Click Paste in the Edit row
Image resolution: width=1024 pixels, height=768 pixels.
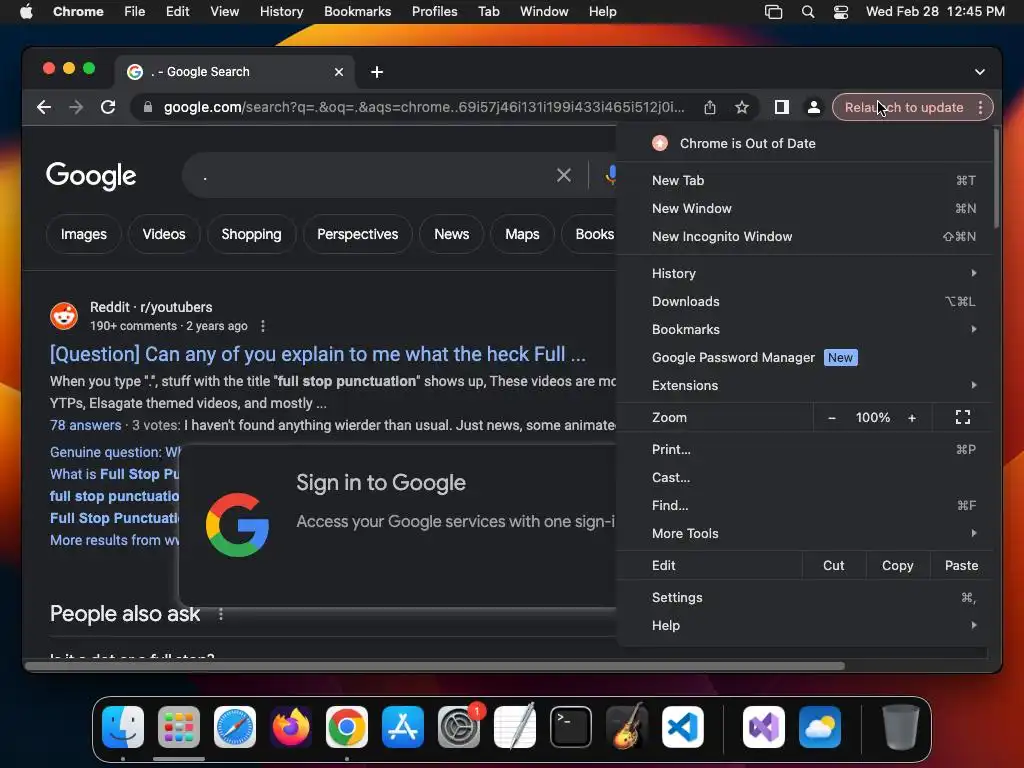pyautogui.click(x=961, y=566)
